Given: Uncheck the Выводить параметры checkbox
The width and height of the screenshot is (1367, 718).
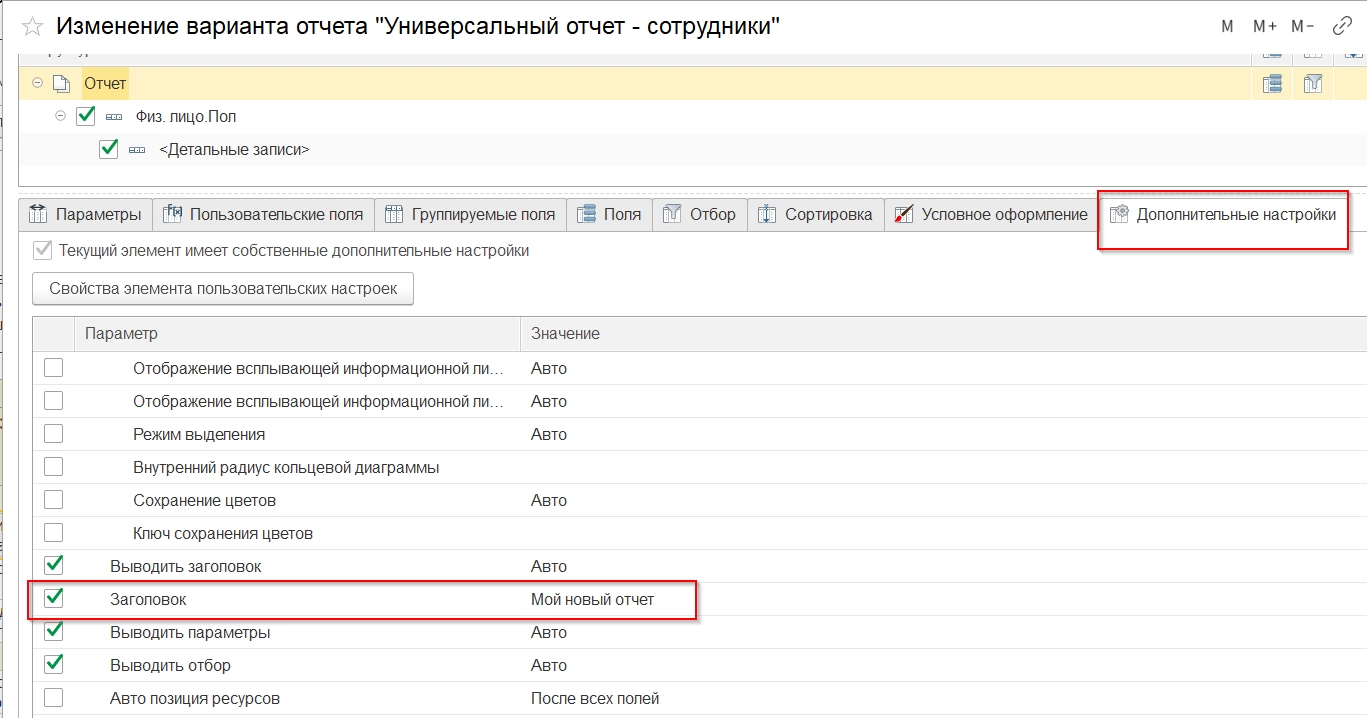Looking at the screenshot, I should pos(54,631).
